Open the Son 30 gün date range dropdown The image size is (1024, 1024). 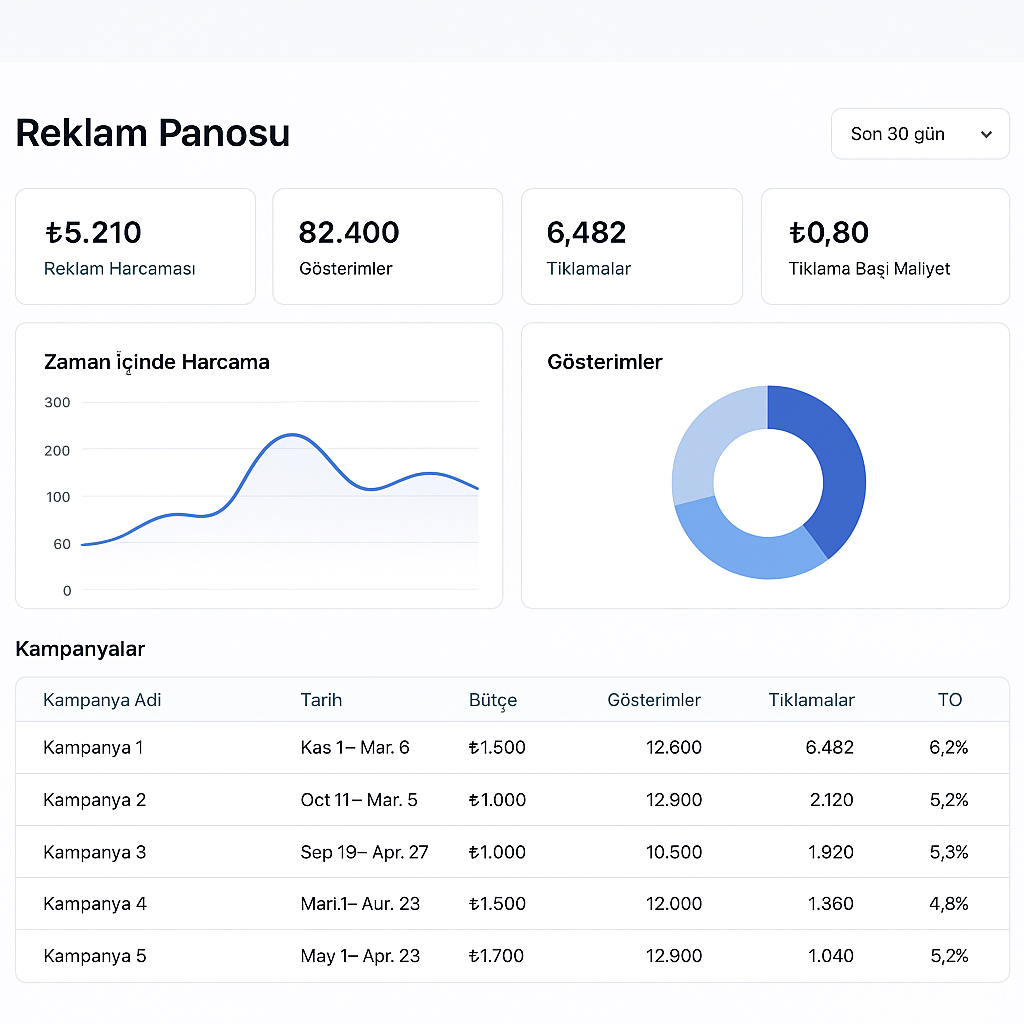pyautogui.click(x=919, y=134)
